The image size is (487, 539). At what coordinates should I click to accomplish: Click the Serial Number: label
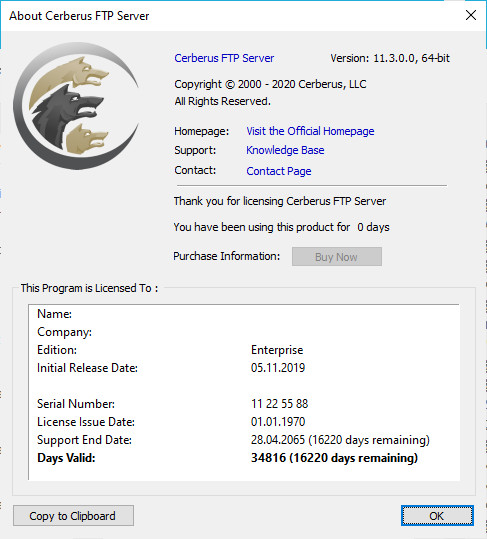pos(76,404)
